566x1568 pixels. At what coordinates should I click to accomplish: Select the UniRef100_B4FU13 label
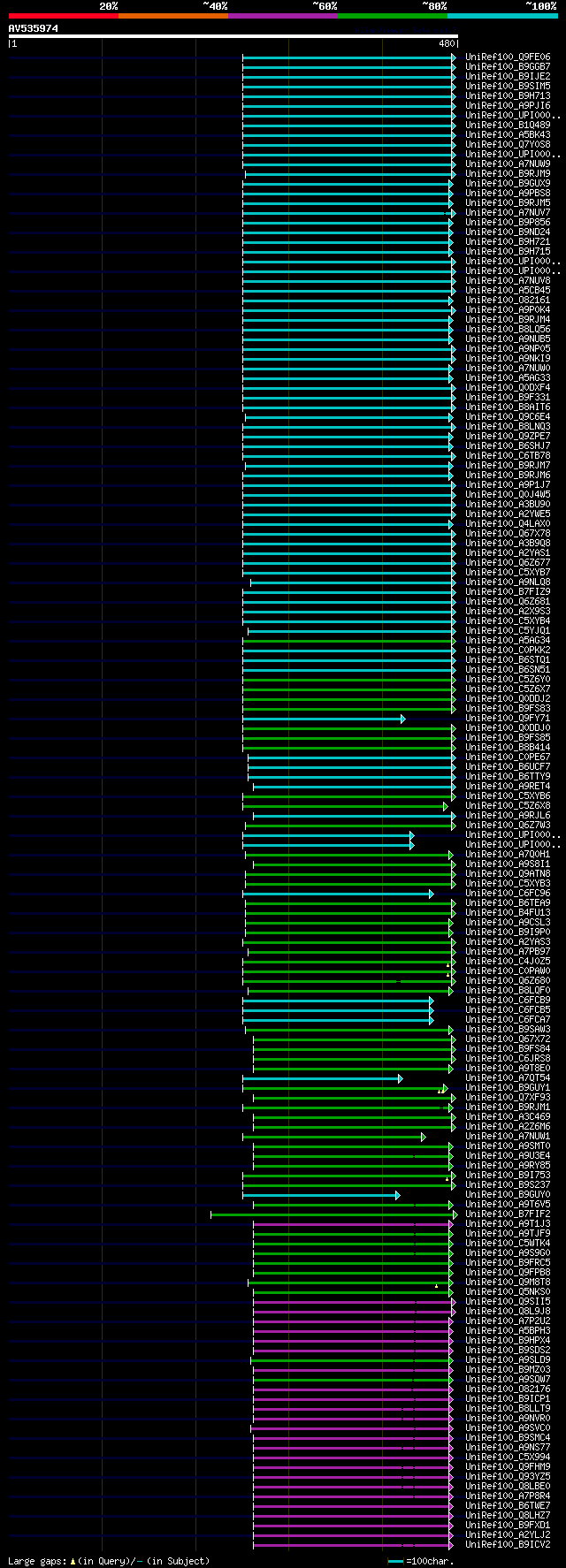tap(508, 913)
